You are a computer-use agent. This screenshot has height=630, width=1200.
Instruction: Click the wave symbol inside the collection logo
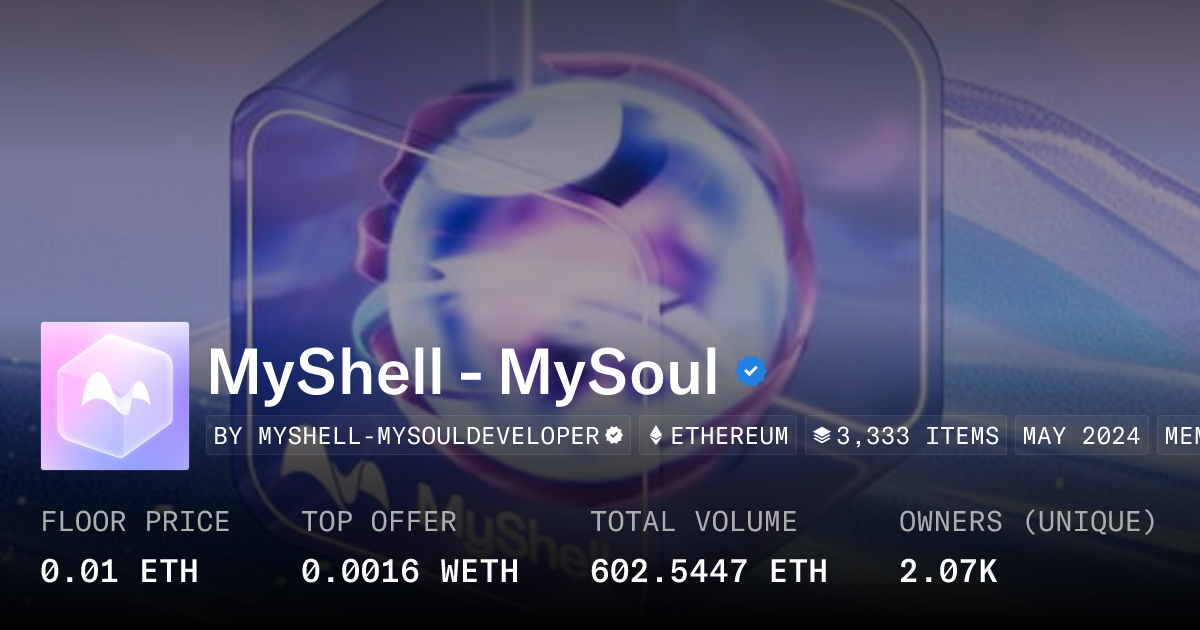(x=116, y=393)
